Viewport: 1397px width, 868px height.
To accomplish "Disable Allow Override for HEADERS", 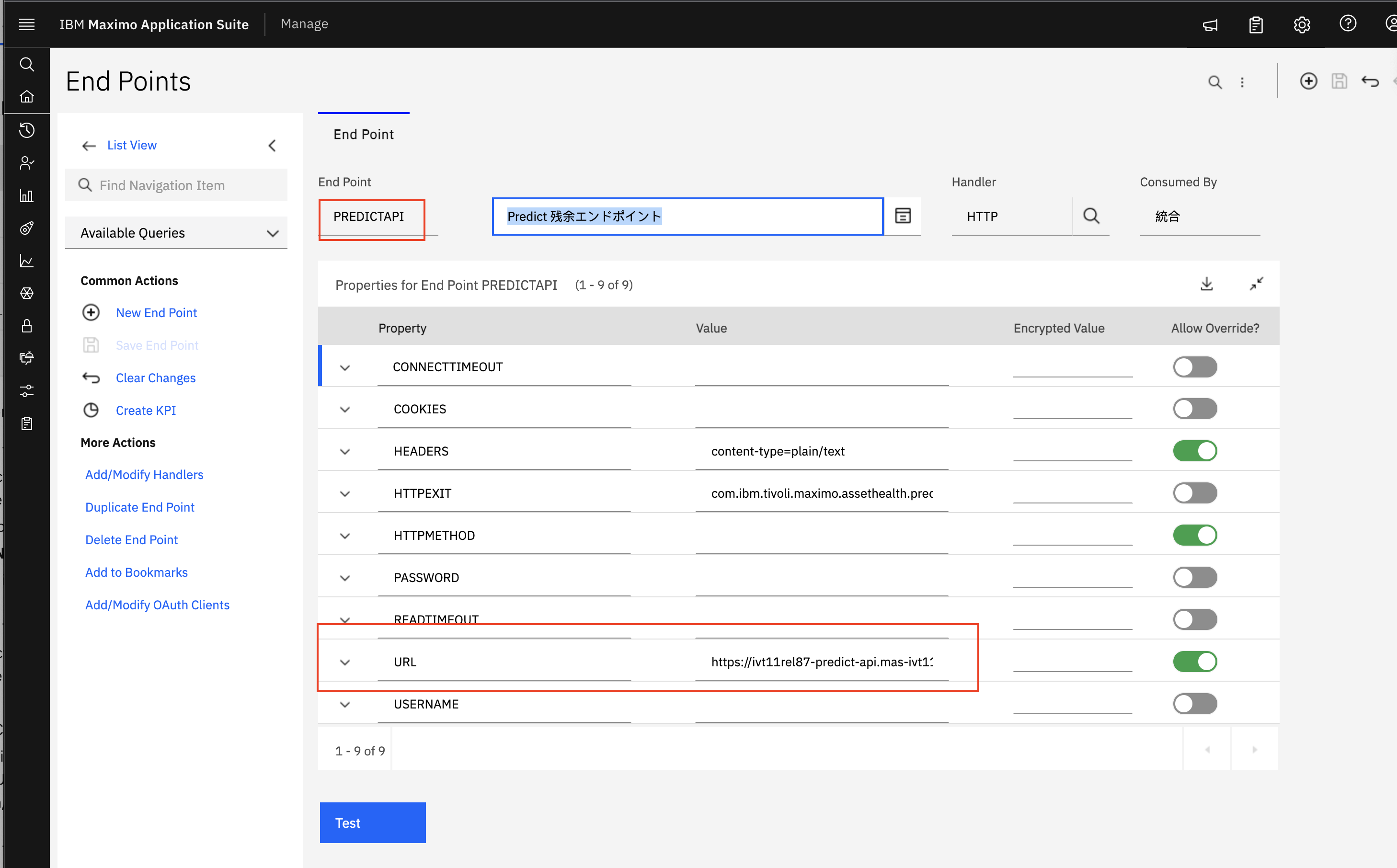I will 1195,451.
